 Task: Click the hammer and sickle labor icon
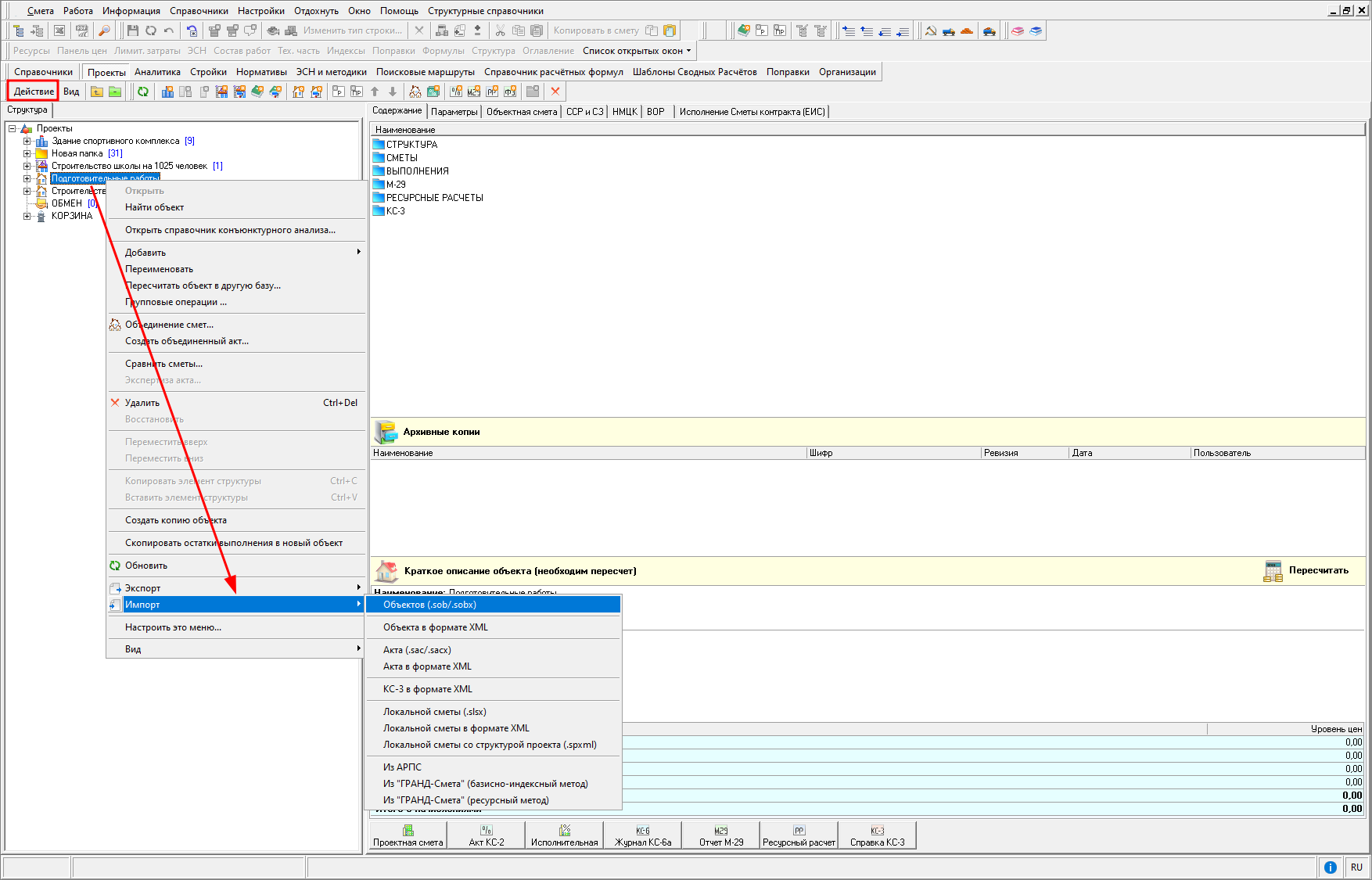931,31
